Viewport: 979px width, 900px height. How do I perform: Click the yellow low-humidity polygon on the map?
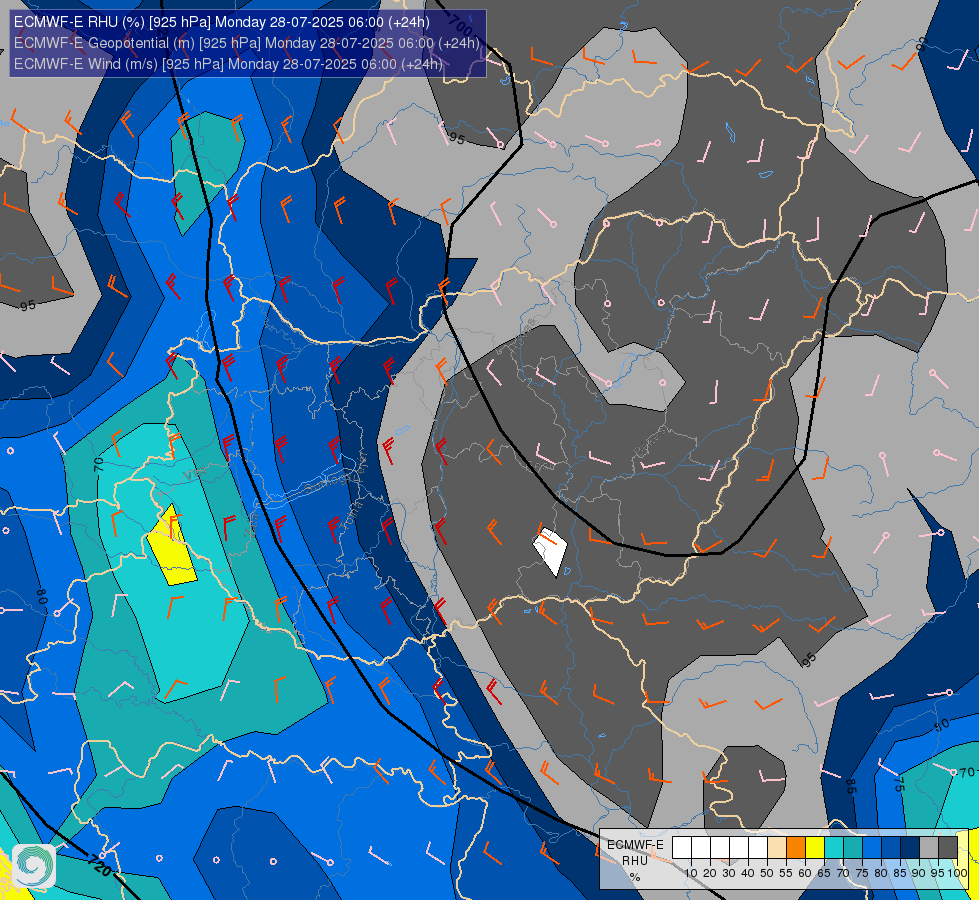click(172, 548)
